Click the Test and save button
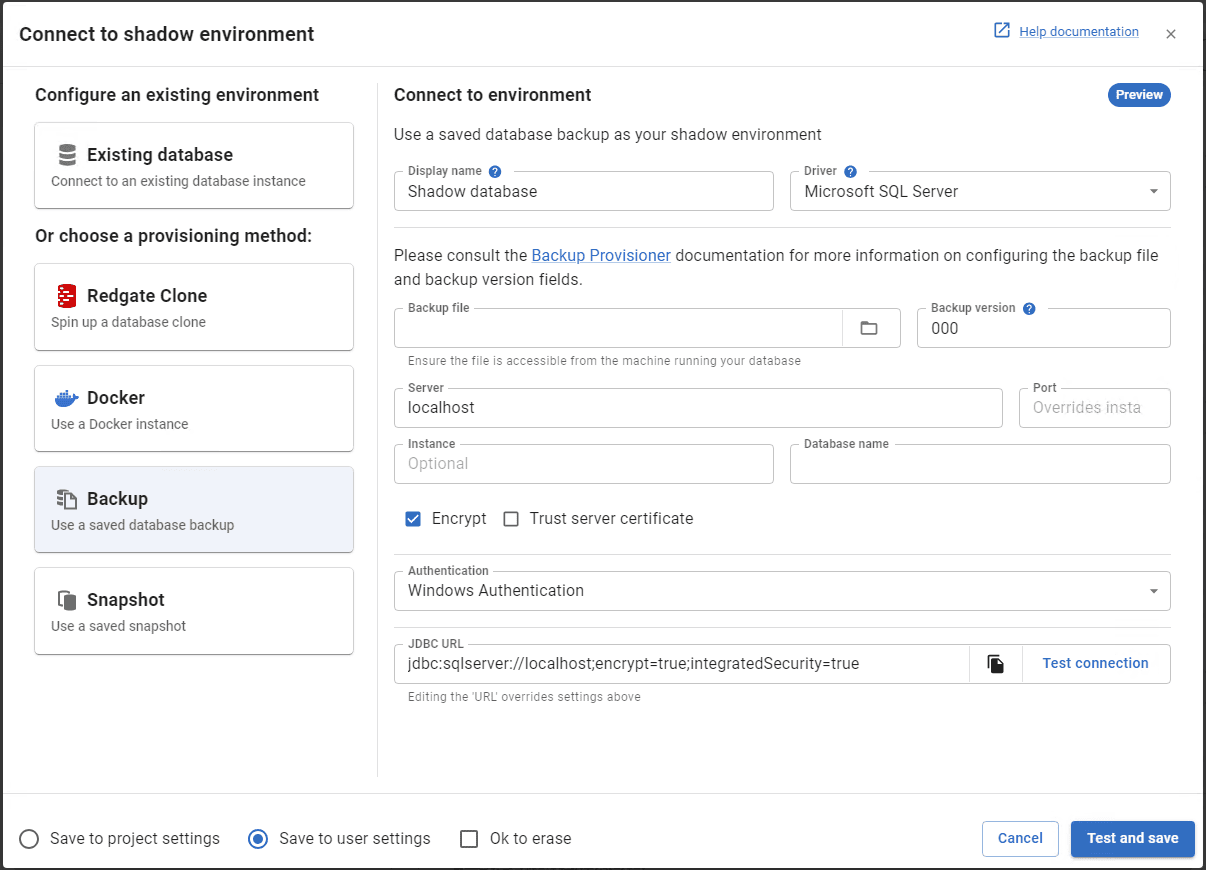 coord(1132,839)
